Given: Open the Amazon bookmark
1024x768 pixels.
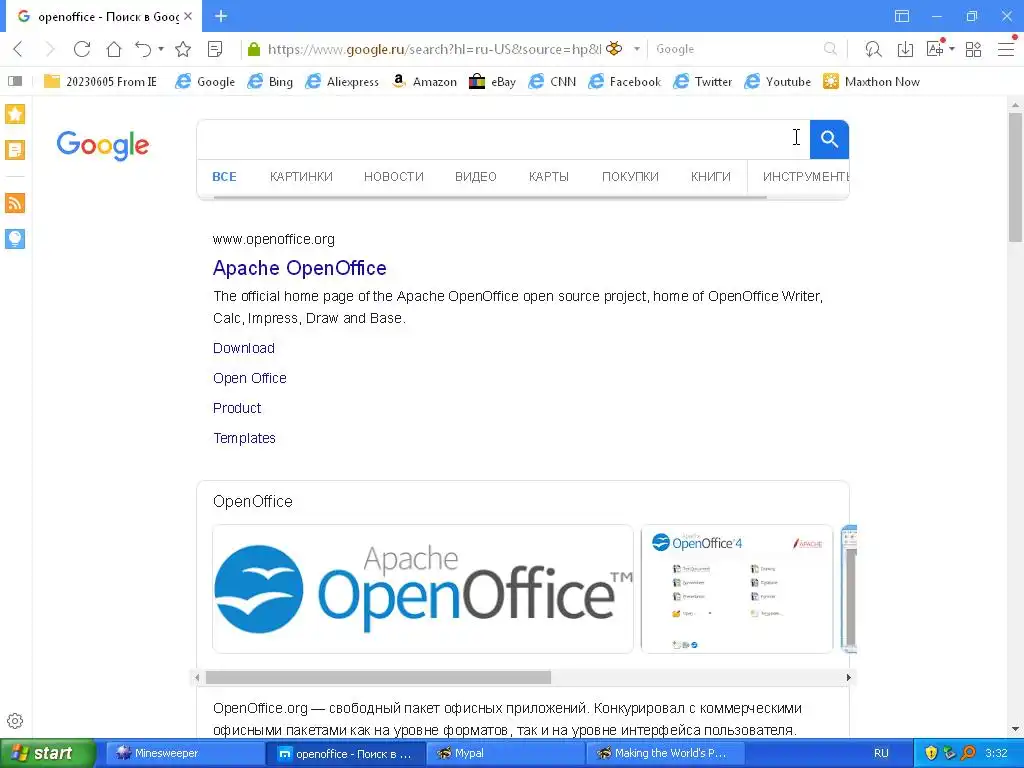Looking at the screenshot, I should [x=424, y=82].
